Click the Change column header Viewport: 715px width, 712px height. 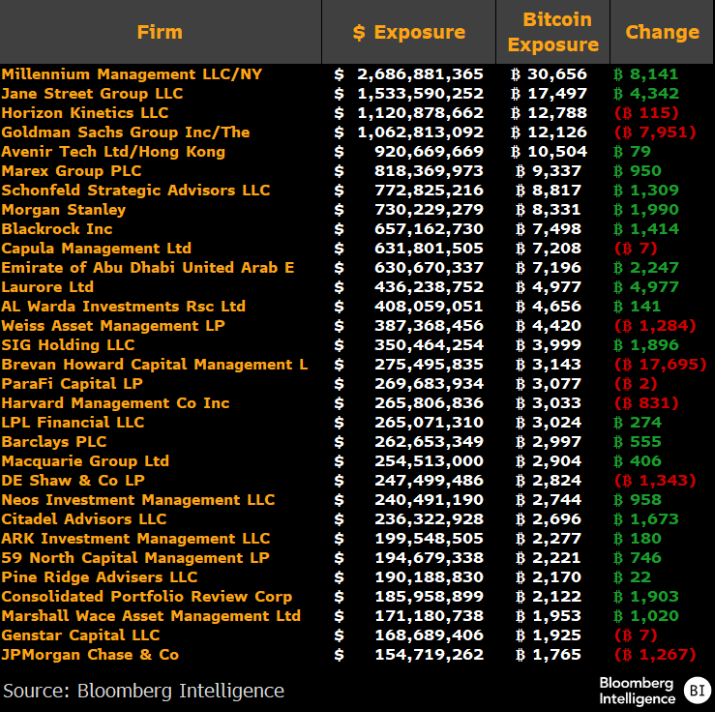[662, 32]
